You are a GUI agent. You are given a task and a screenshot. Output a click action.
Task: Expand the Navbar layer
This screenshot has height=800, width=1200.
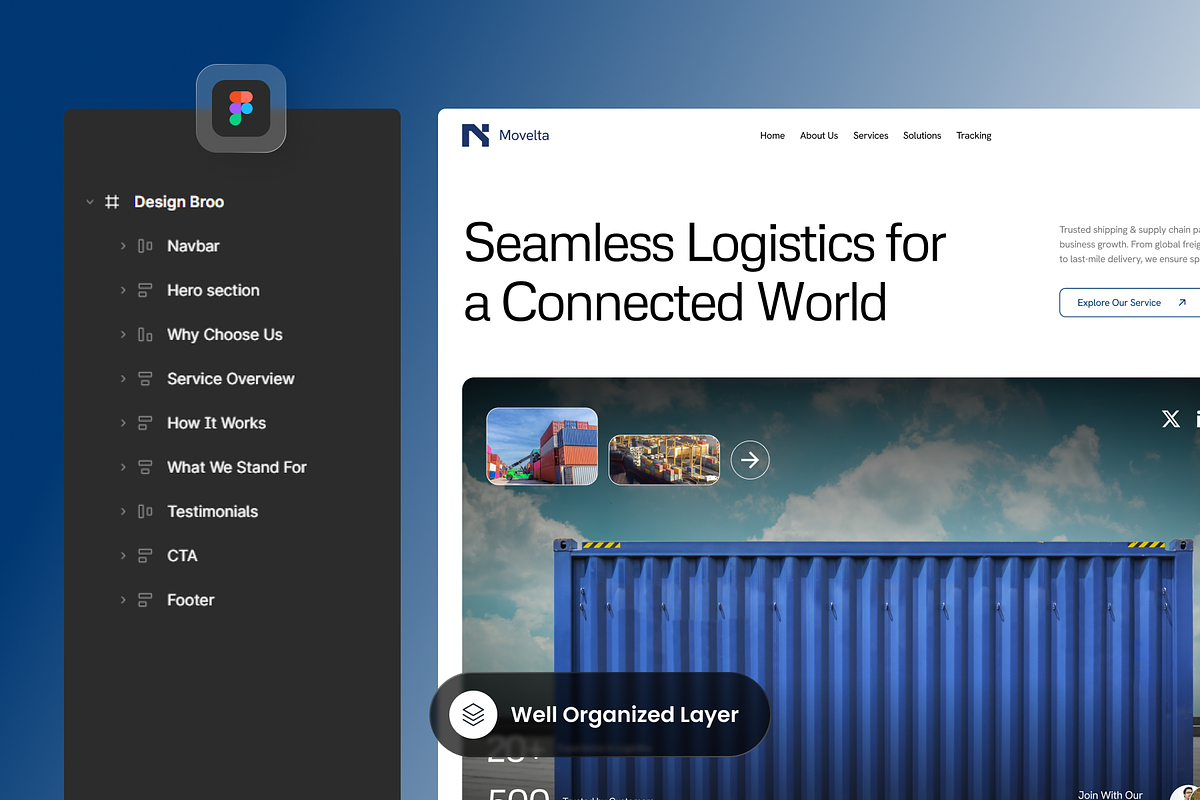coord(123,246)
